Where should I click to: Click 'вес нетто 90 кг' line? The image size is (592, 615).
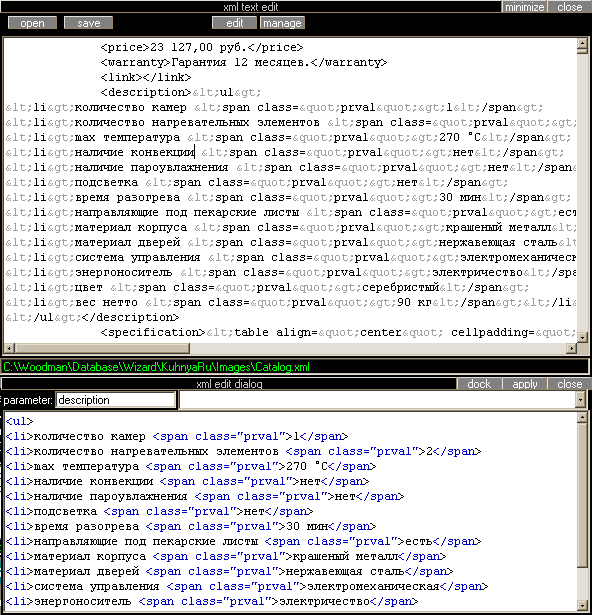(x=291, y=302)
